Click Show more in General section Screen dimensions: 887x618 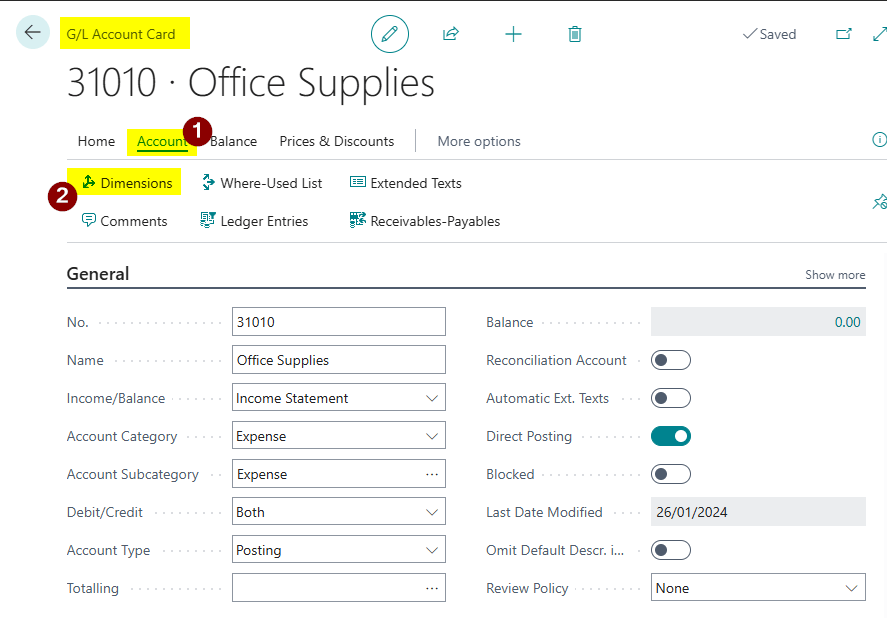click(x=835, y=275)
